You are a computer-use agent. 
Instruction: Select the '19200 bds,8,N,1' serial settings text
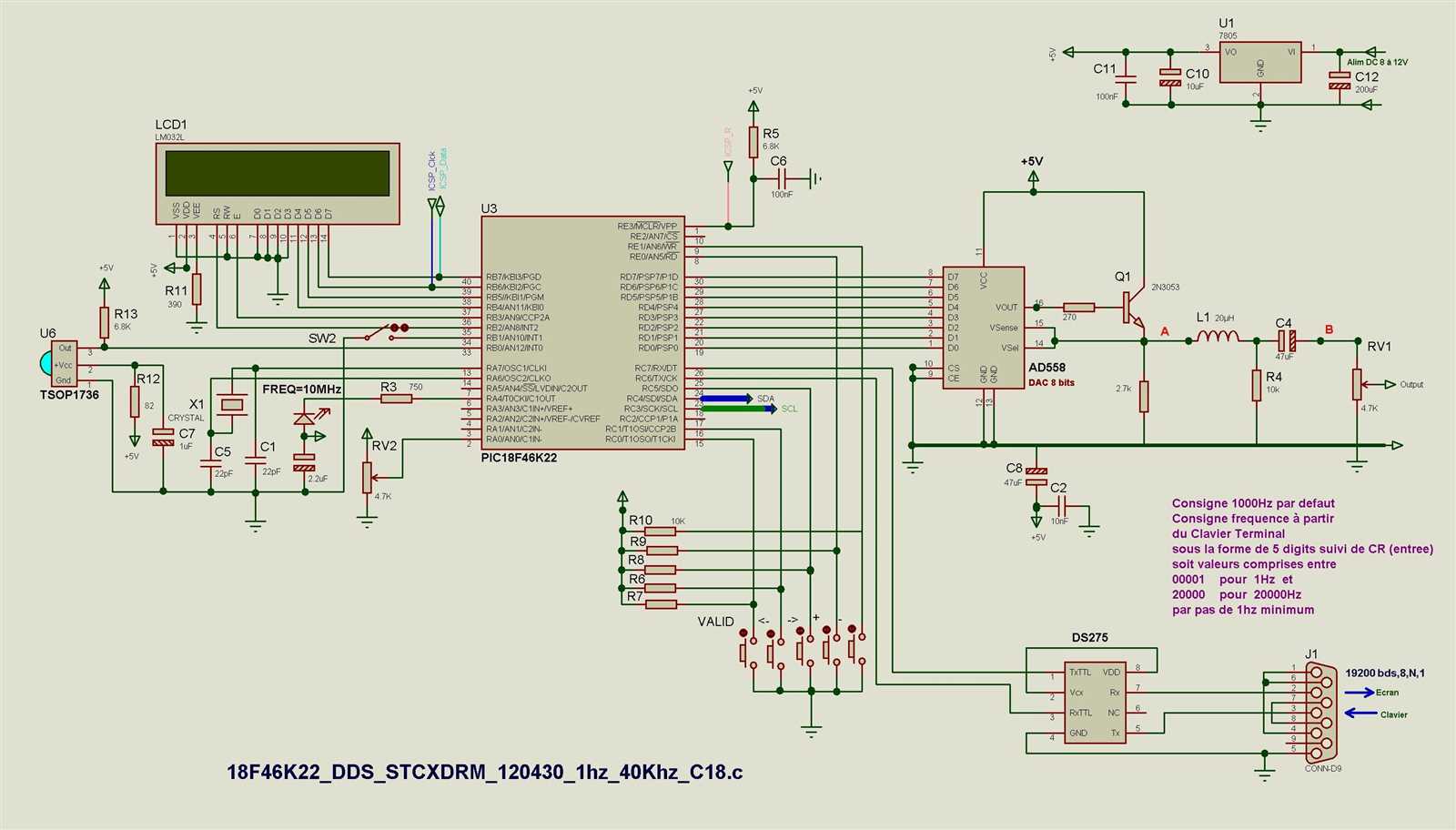tap(1385, 673)
